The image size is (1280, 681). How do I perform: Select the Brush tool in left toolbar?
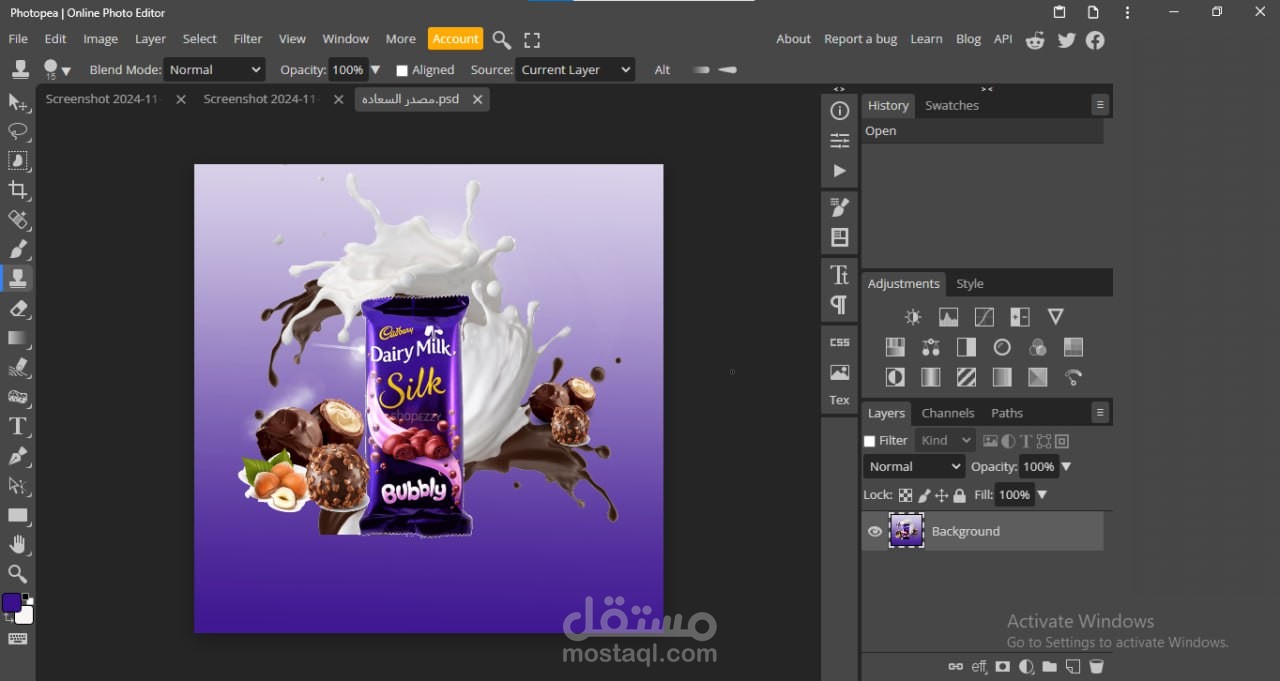click(x=17, y=249)
